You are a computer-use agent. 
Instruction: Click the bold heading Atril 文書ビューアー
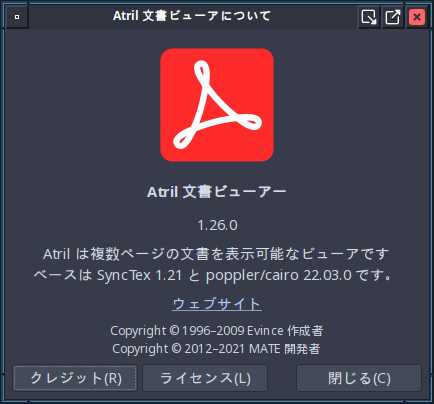pyautogui.click(x=217, y=192)
